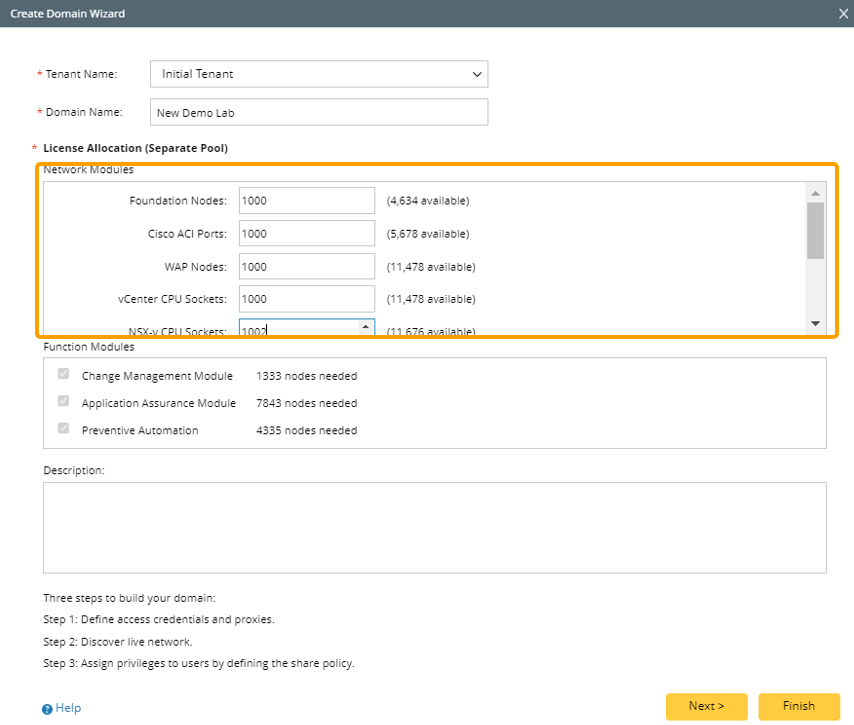Click the Network Modules scrollbar thumb
This screenshot has height=725, width=854.
tap(815, 230)
